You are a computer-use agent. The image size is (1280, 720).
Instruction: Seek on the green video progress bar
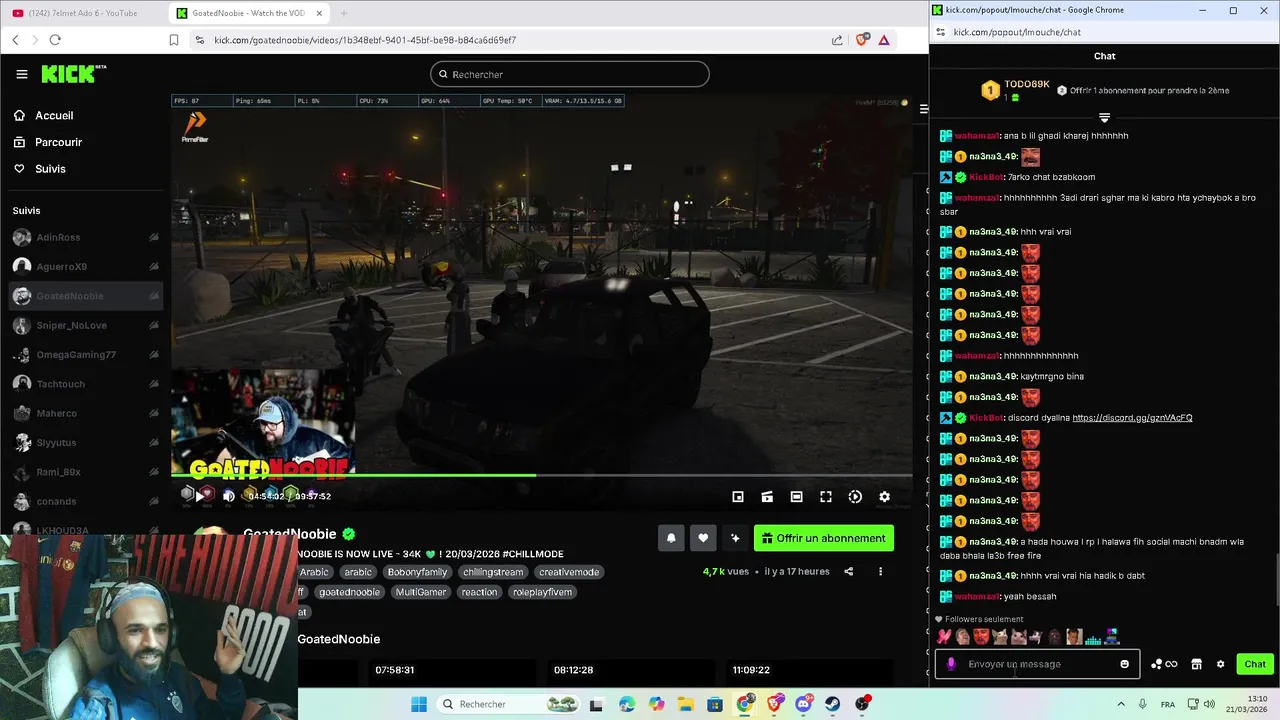pos(541,475)
